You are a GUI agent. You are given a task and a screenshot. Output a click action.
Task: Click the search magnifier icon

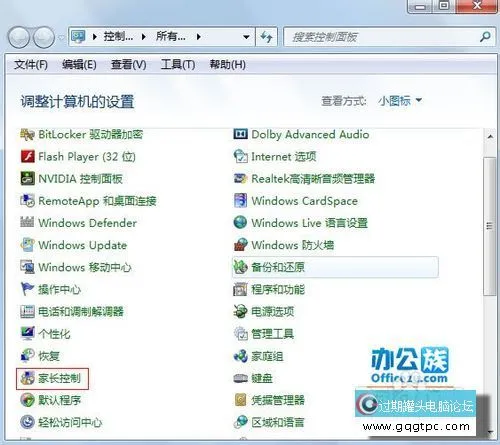pyautogui.click(x=485, y=37)
